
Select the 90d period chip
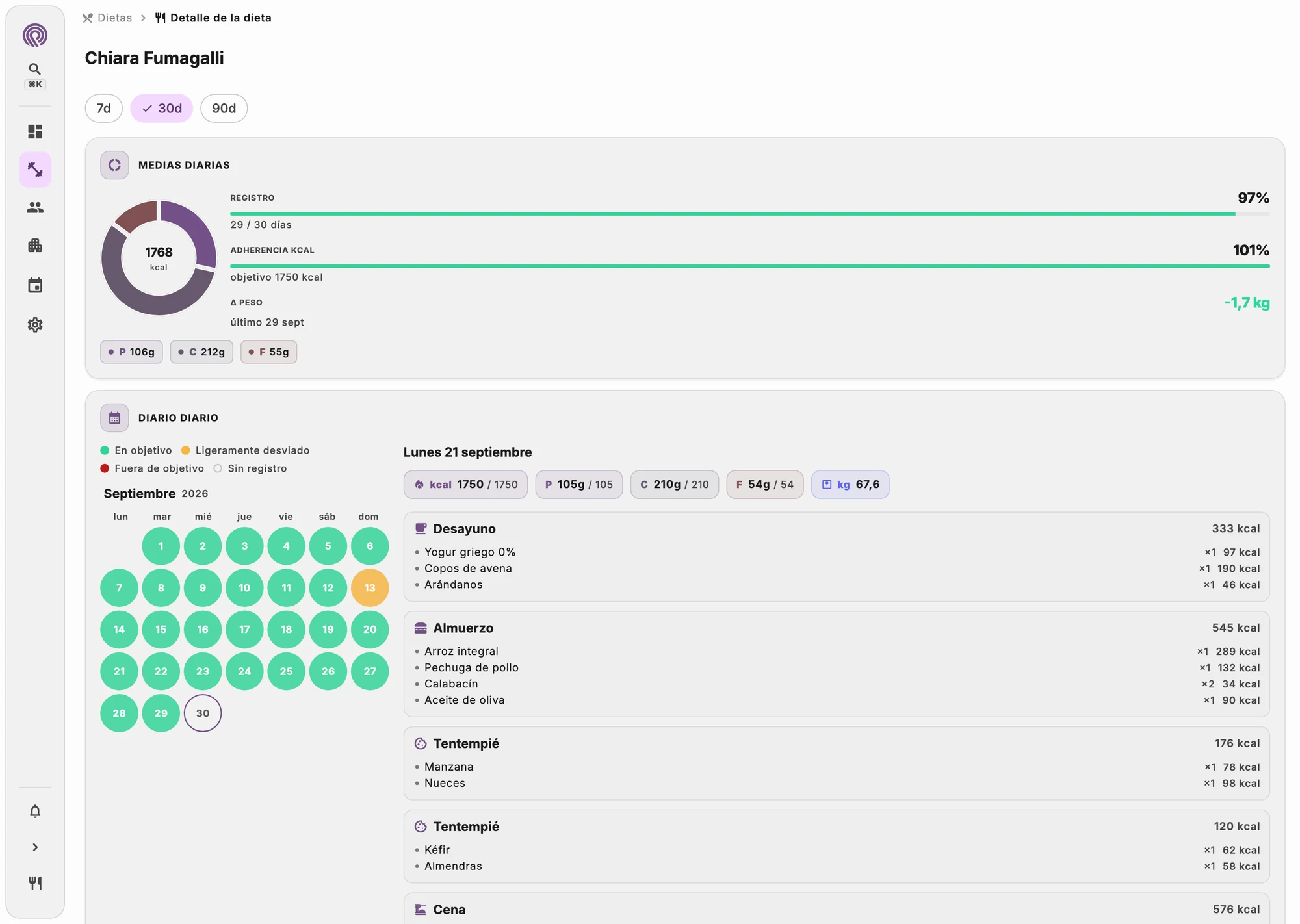224,109
